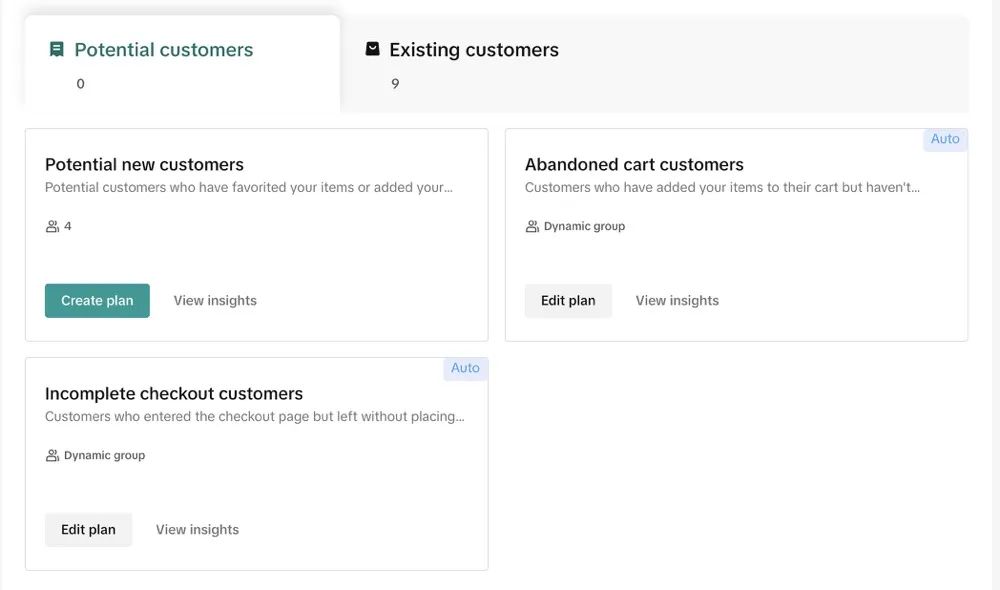The width and height of the screenshot is (1000, 590).
Task: Click people icon in Potential new customers card
Action: click(x=52, y=226)
